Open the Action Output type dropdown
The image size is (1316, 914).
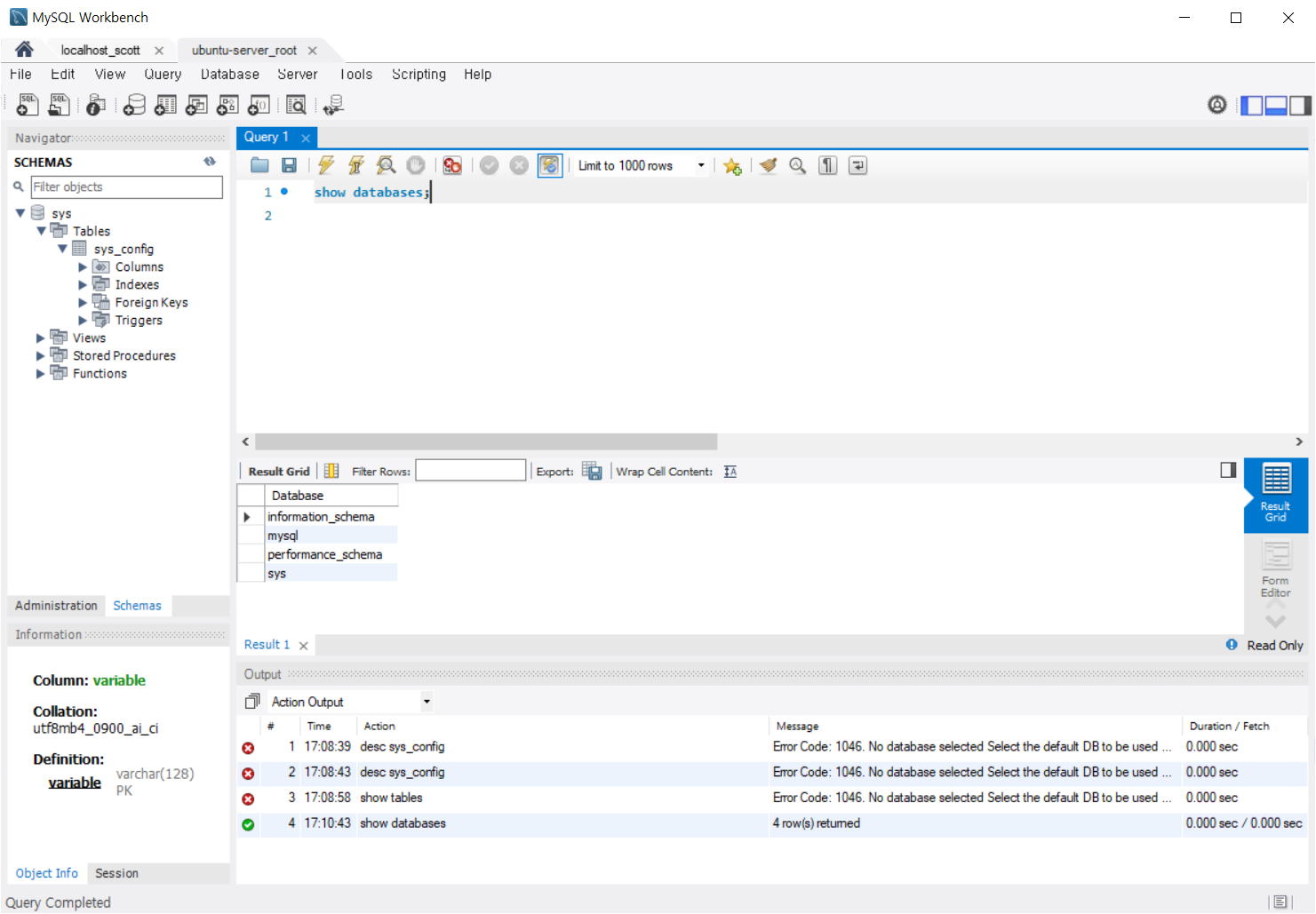(427, 702)
